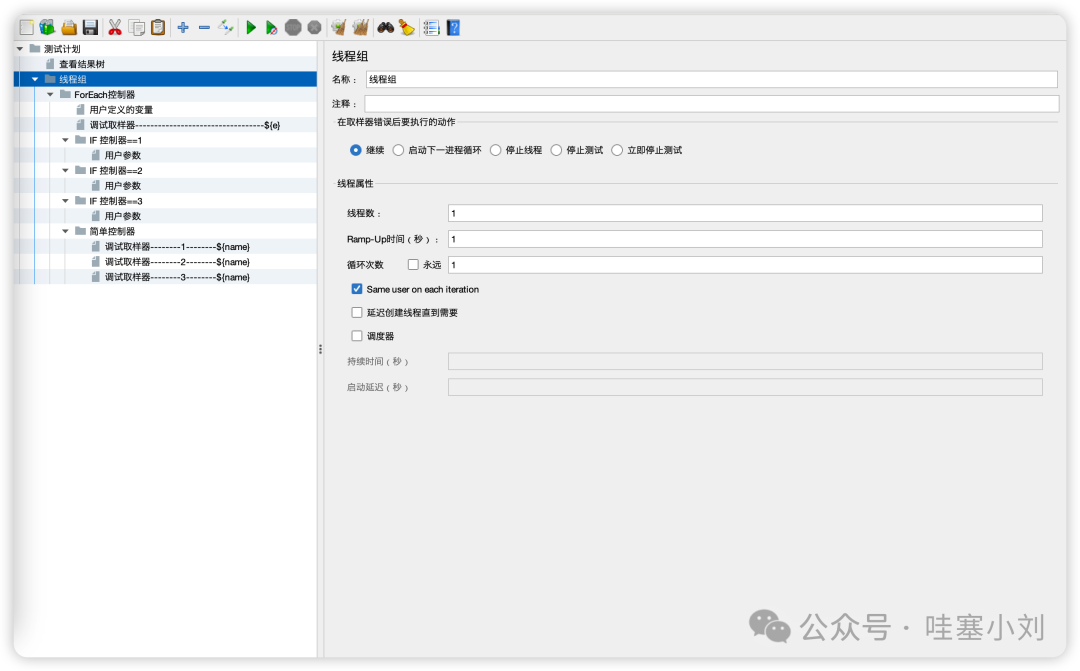The height and width of the screenshot is (671, 1080).
Task: Save the test plan with the floppy disk icon
Action: point(90,28)
